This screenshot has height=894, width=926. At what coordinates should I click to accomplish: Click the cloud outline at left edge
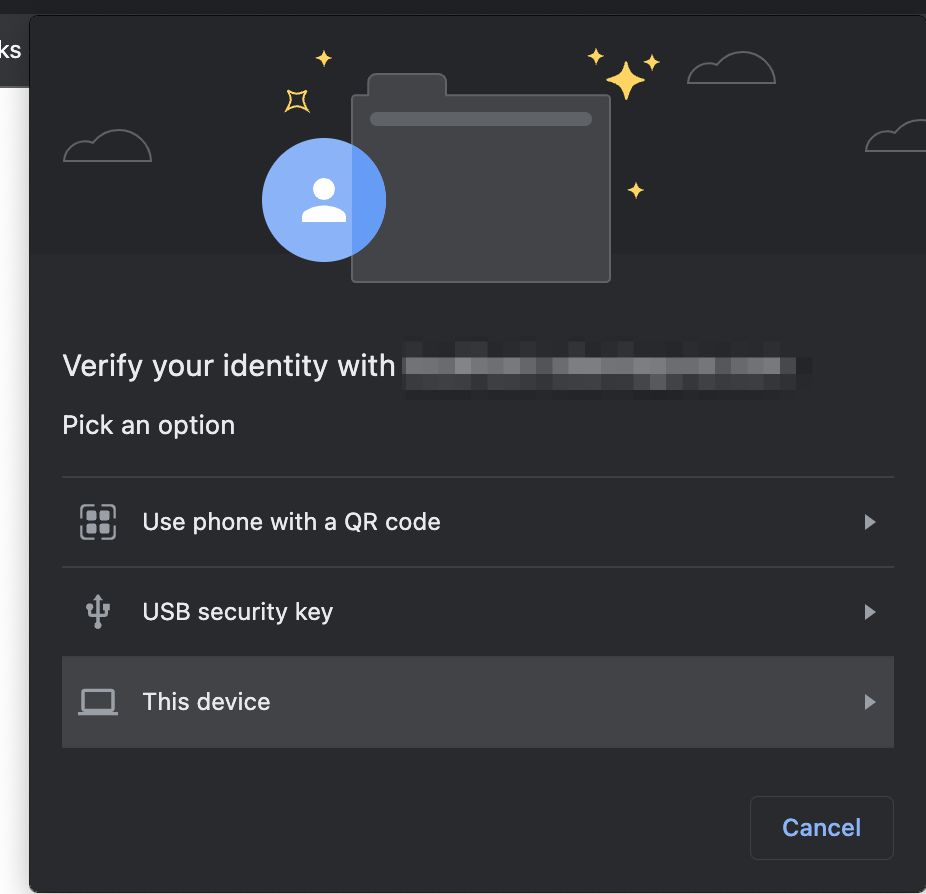click(x=107, y=147)
